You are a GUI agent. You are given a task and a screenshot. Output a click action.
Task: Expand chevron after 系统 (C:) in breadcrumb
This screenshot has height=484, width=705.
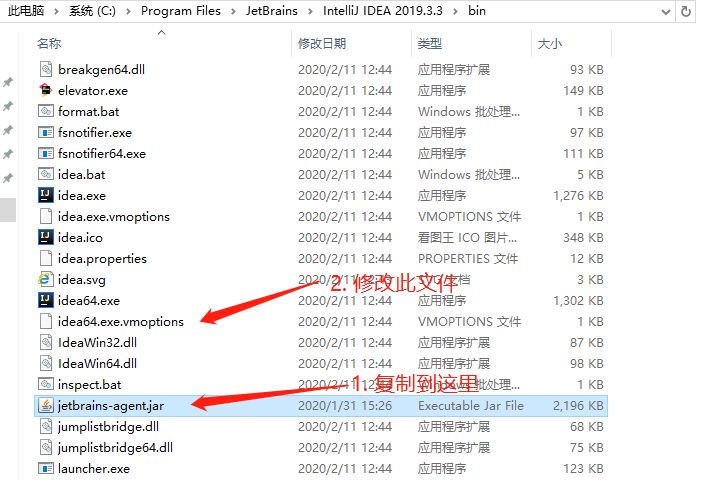click(129, 11)
